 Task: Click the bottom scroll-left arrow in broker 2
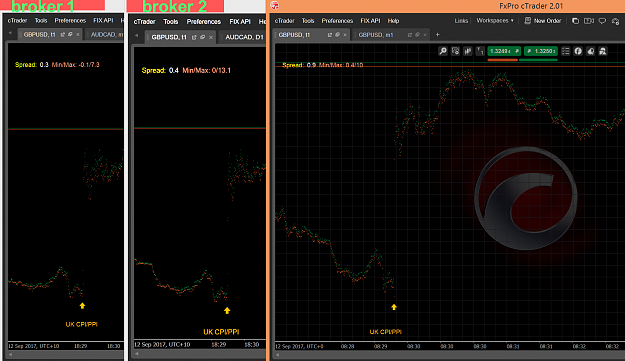tap(137, 353)
